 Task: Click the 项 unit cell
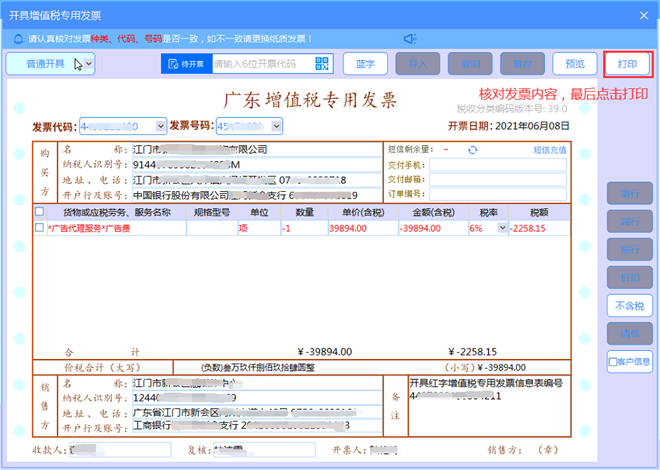[259, 228]
